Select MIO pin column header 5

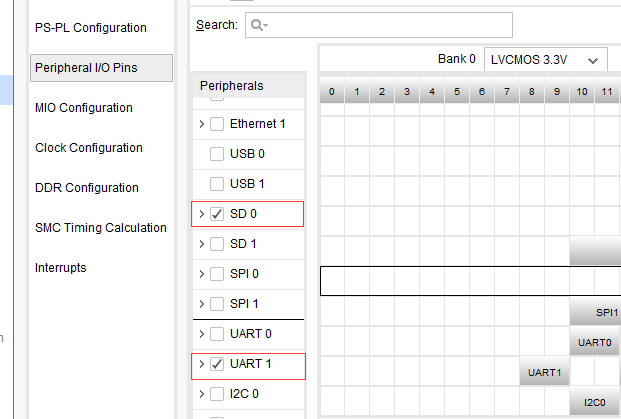[x=457, y=91]
